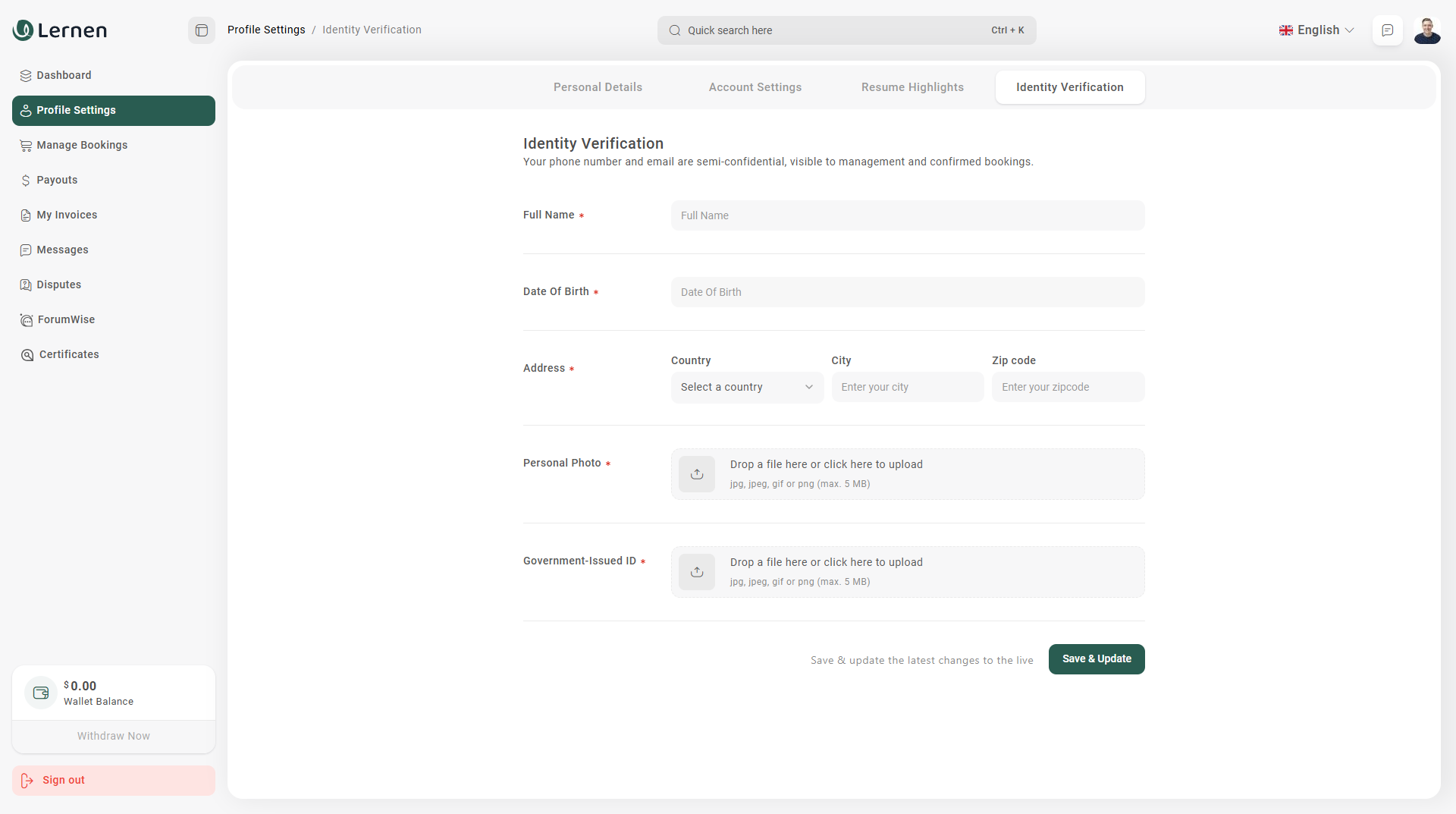Focus the Full Name input field
This screenshot has width=1456, height=814.
tap(907, 215)
